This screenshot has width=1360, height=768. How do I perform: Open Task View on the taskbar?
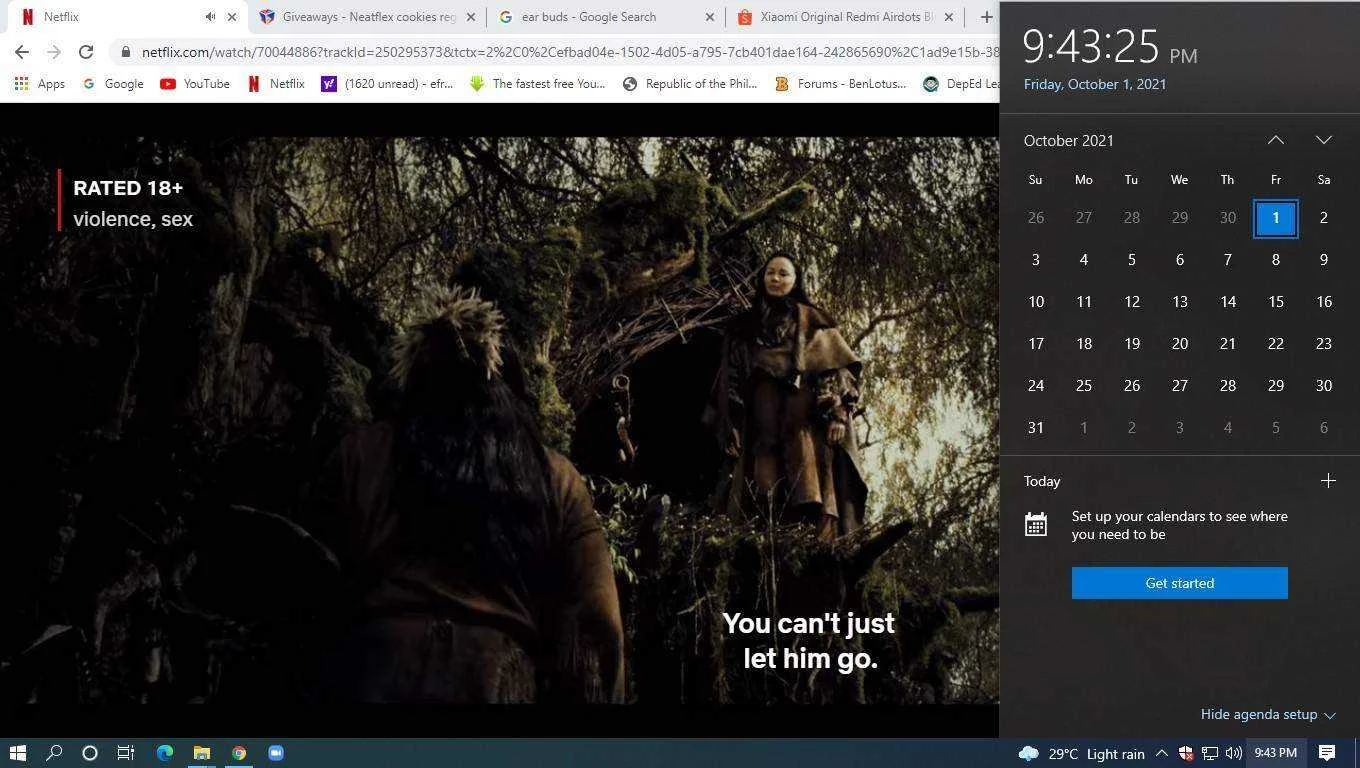126,753
